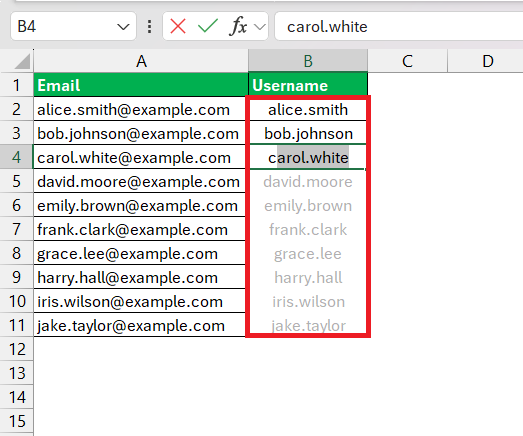The image size is (523, 436).
Task: Select the cell containing alice.smith@example.com
Action: [139, 109]
